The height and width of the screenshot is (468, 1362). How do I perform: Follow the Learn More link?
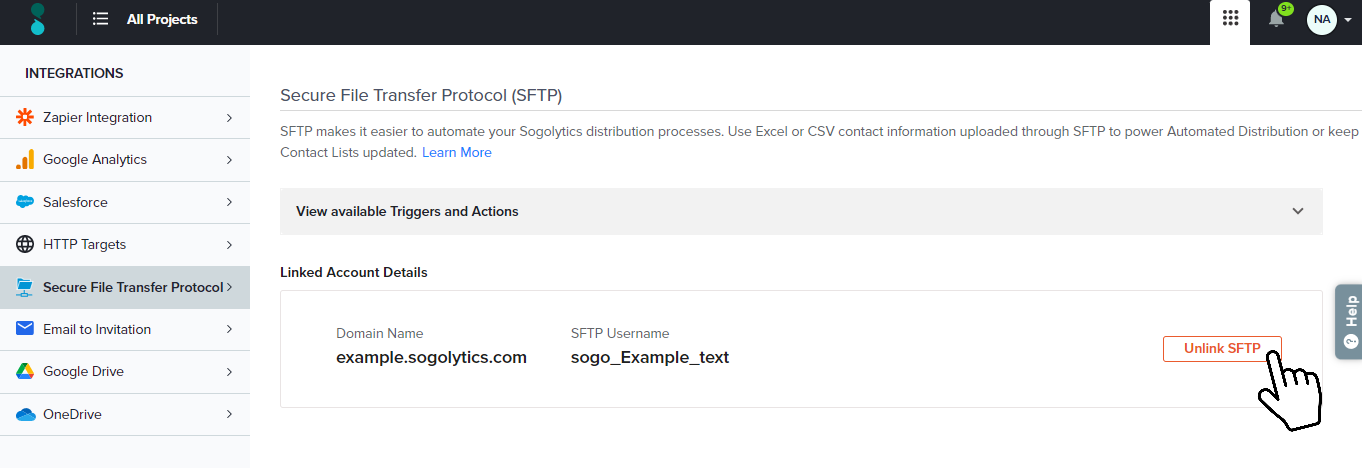[x=456, y=153]
